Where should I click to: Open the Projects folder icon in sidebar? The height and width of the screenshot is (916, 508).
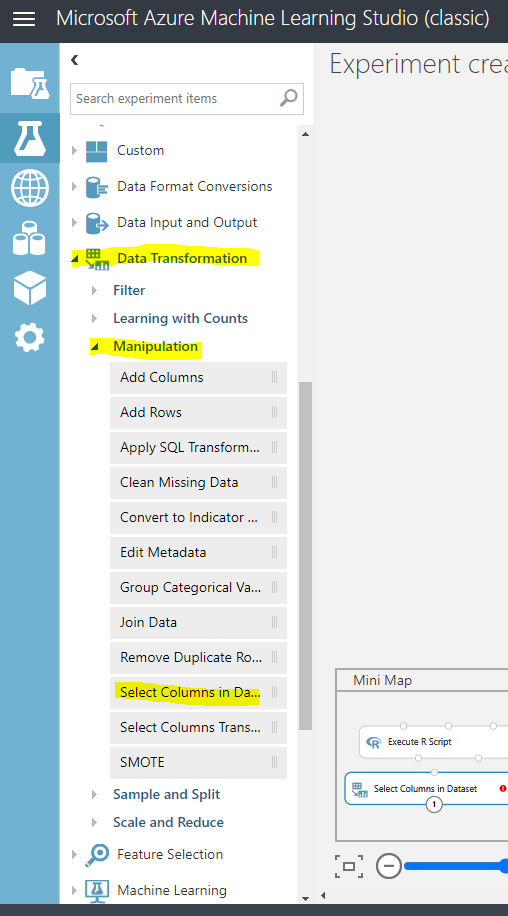coord(30,83)
